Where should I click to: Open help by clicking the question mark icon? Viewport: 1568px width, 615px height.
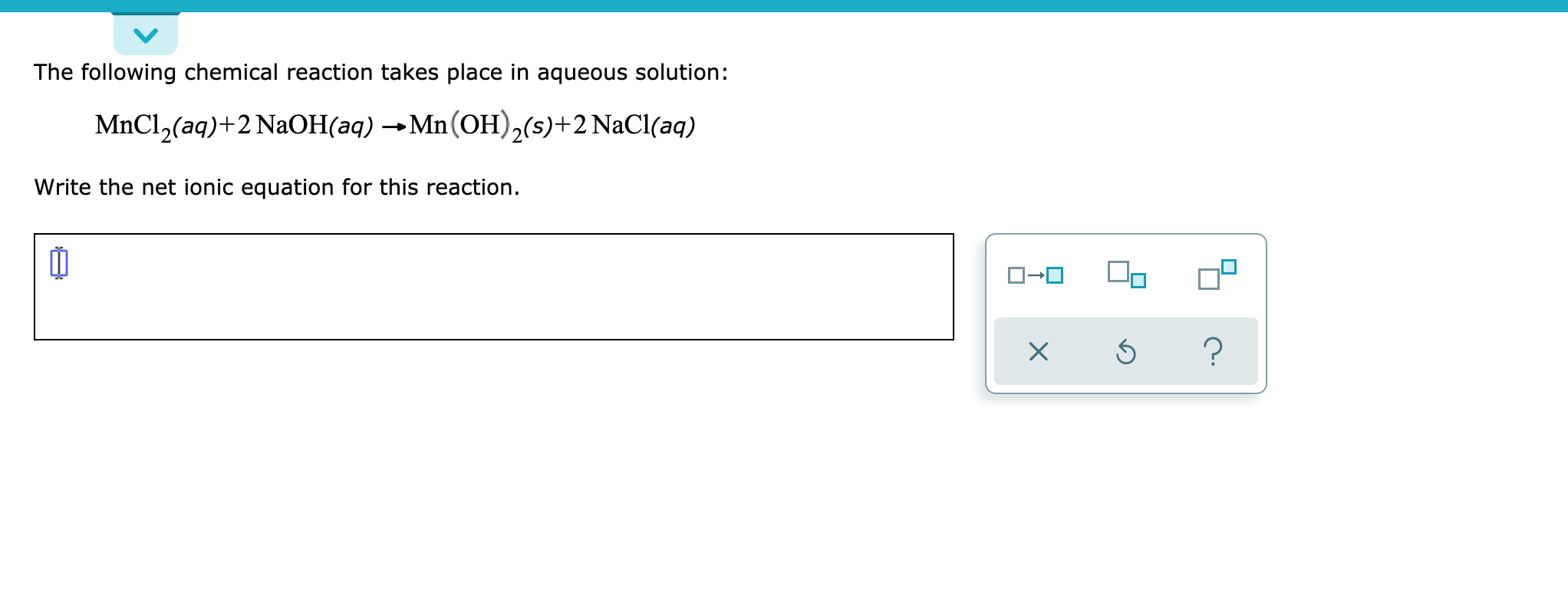(1214, 351)
